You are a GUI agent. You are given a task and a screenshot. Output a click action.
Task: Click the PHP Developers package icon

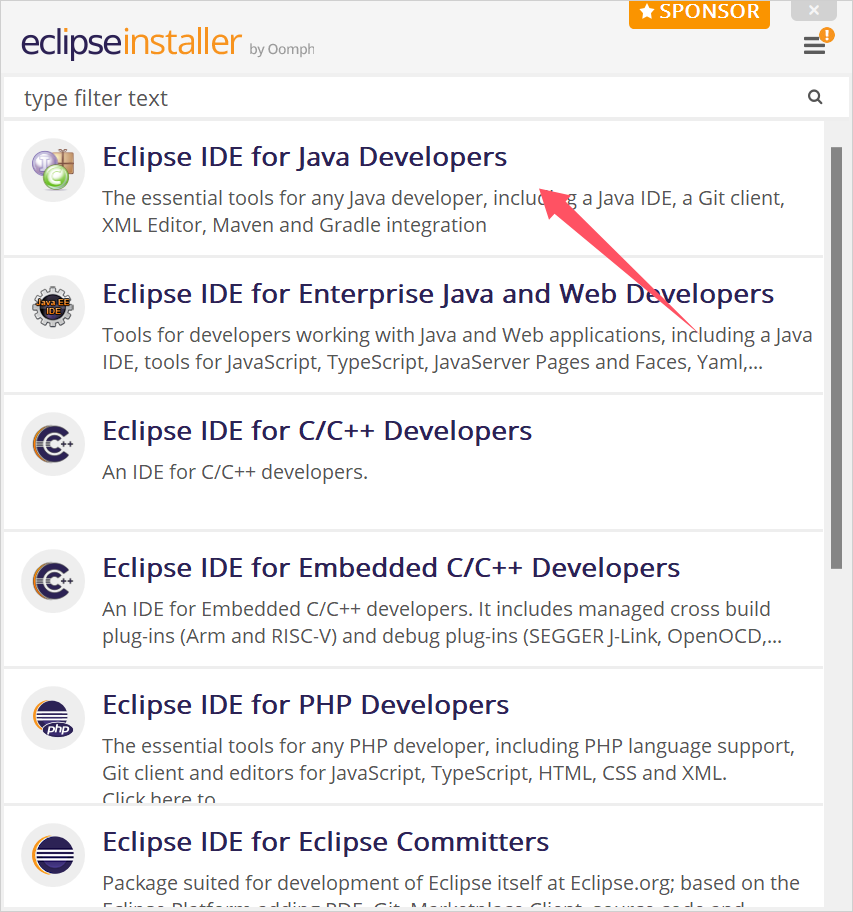point(53,718)
